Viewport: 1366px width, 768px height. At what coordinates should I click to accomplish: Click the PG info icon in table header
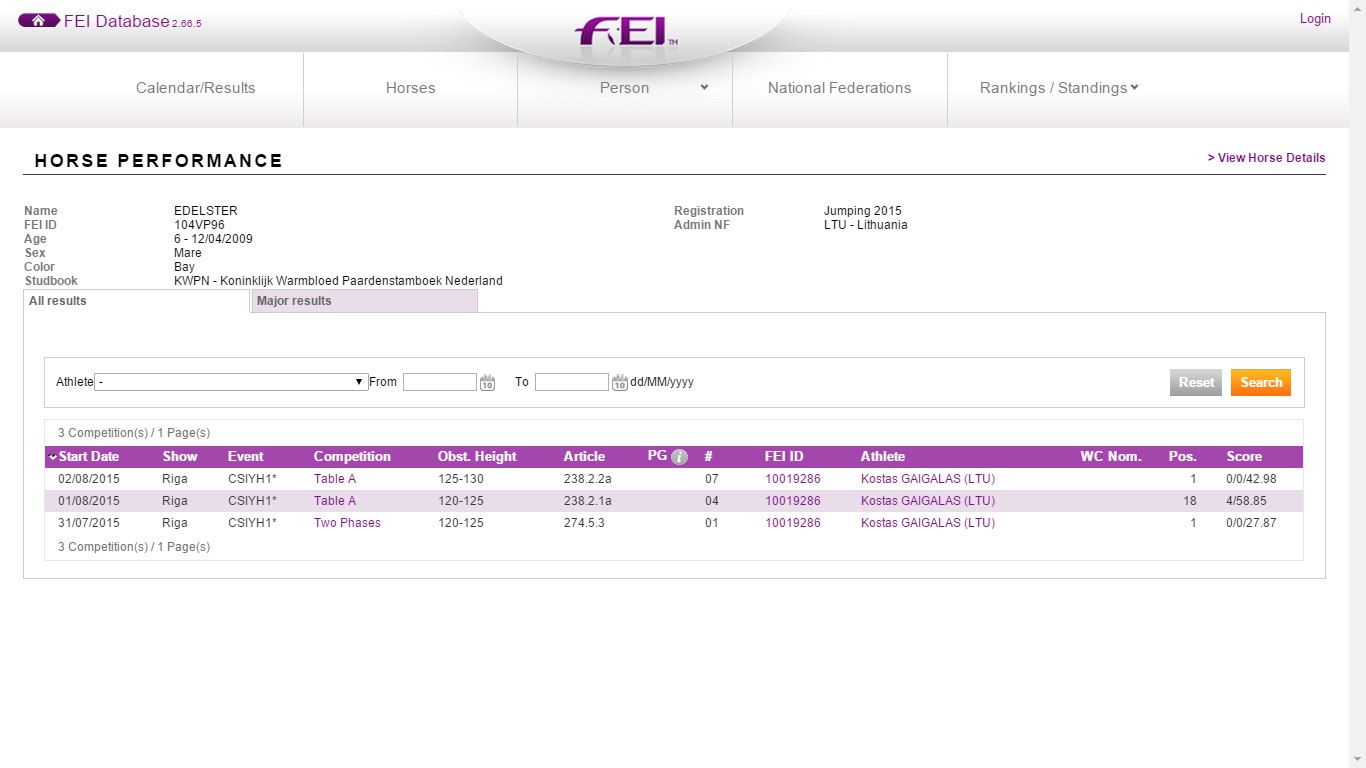click(x=679, y=457)
